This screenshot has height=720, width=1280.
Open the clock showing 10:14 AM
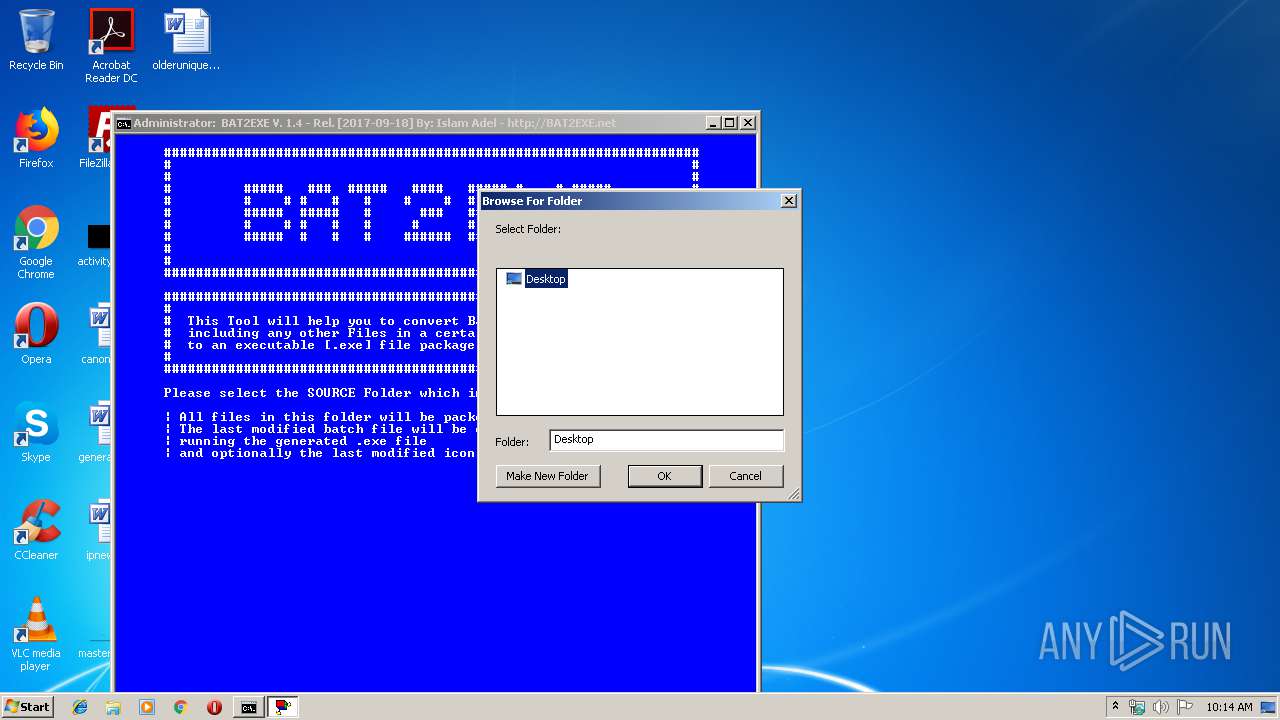point(1229,707)
